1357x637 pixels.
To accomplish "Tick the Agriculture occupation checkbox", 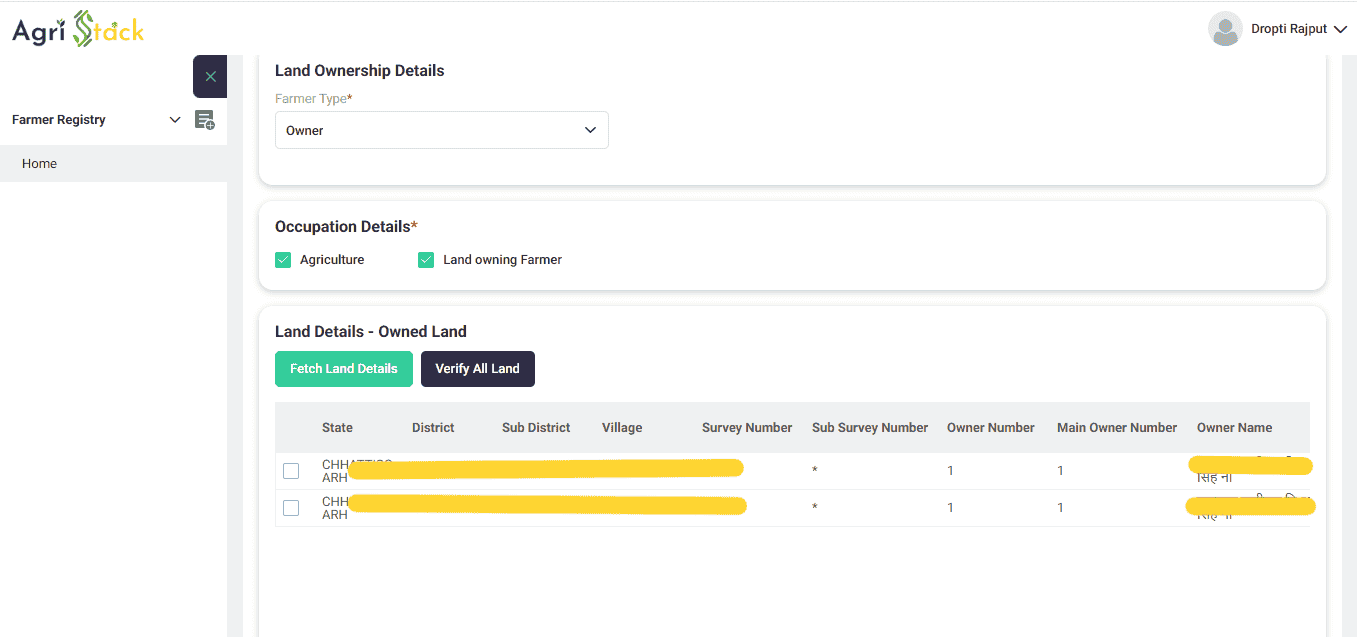I will pyautogui.click(x=283, y=260).
